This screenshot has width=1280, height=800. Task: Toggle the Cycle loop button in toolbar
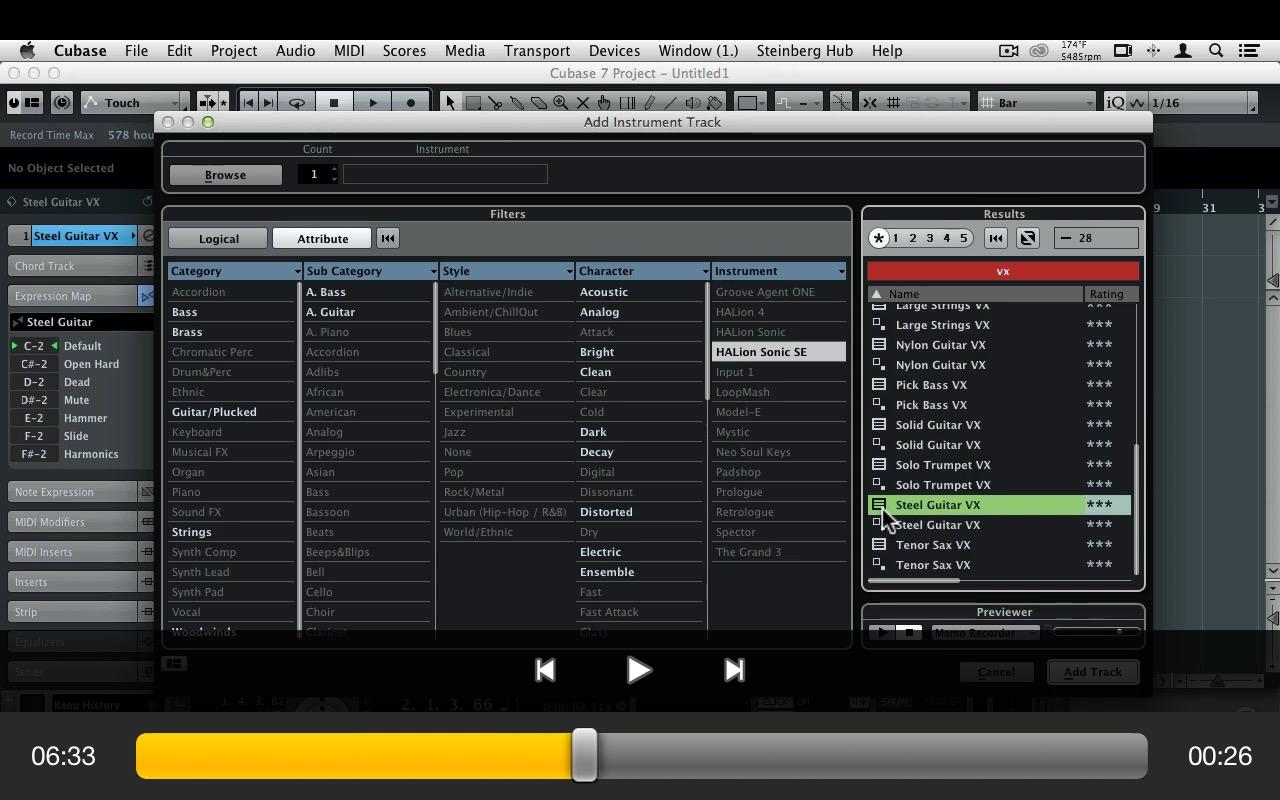[x=296, y=102]
